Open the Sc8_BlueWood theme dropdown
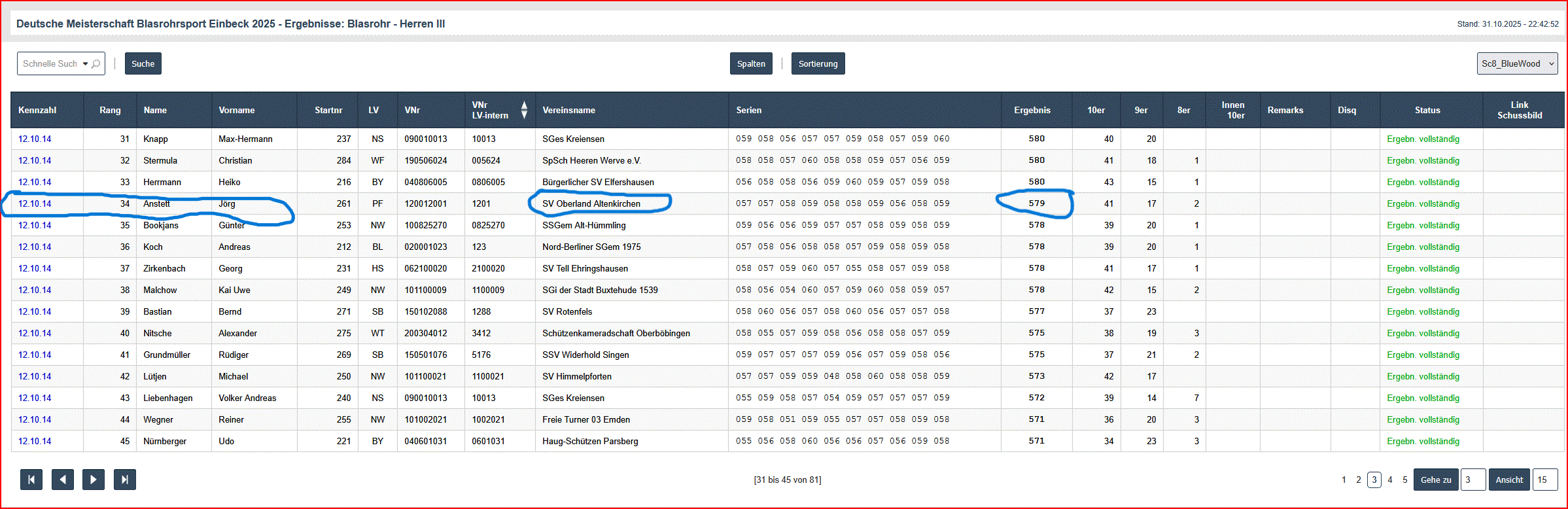Viewport: 1568px width, 509px height. (1516, 63)
